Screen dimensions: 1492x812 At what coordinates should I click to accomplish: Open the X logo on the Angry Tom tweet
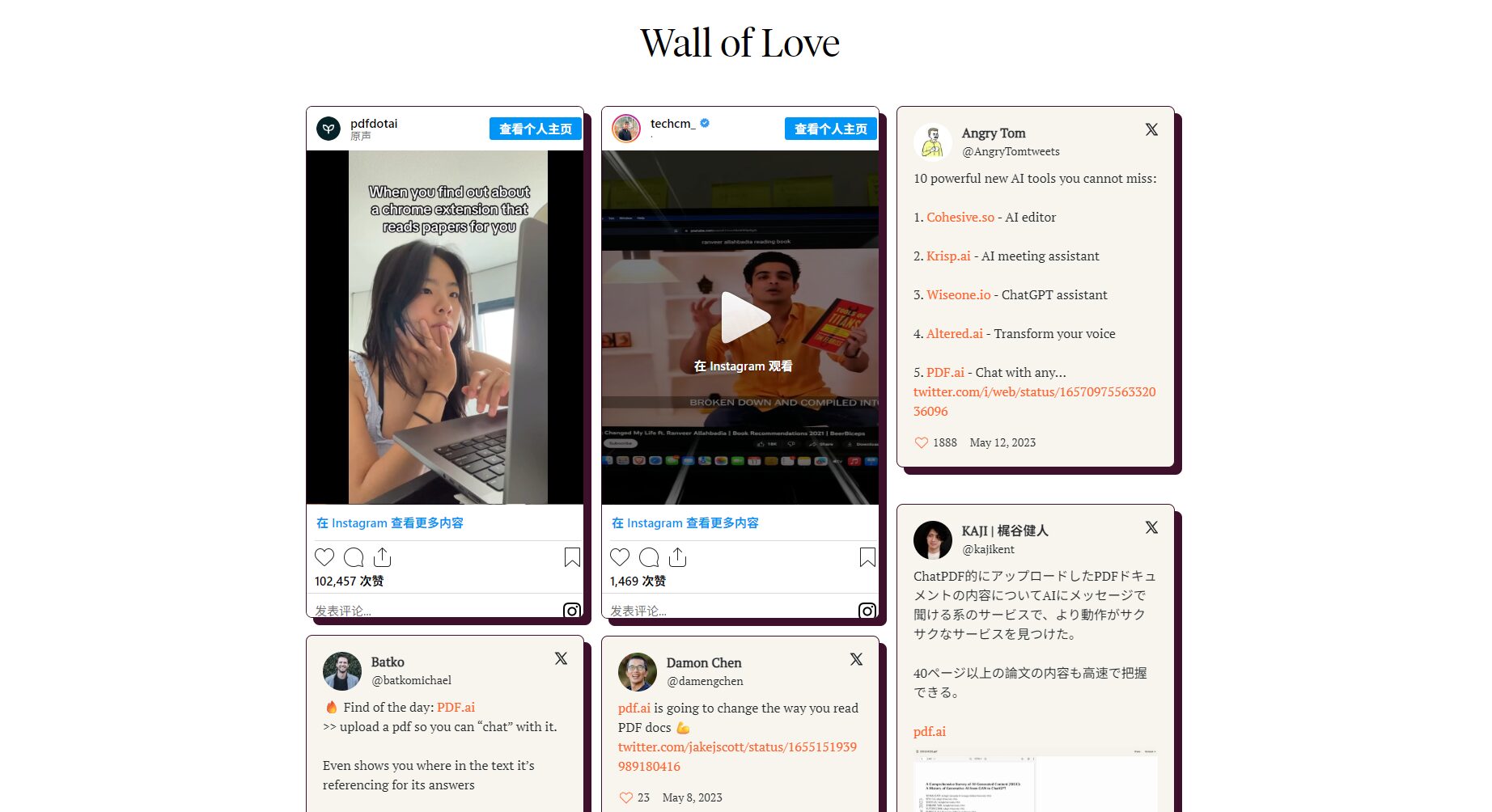point(1151,129)
